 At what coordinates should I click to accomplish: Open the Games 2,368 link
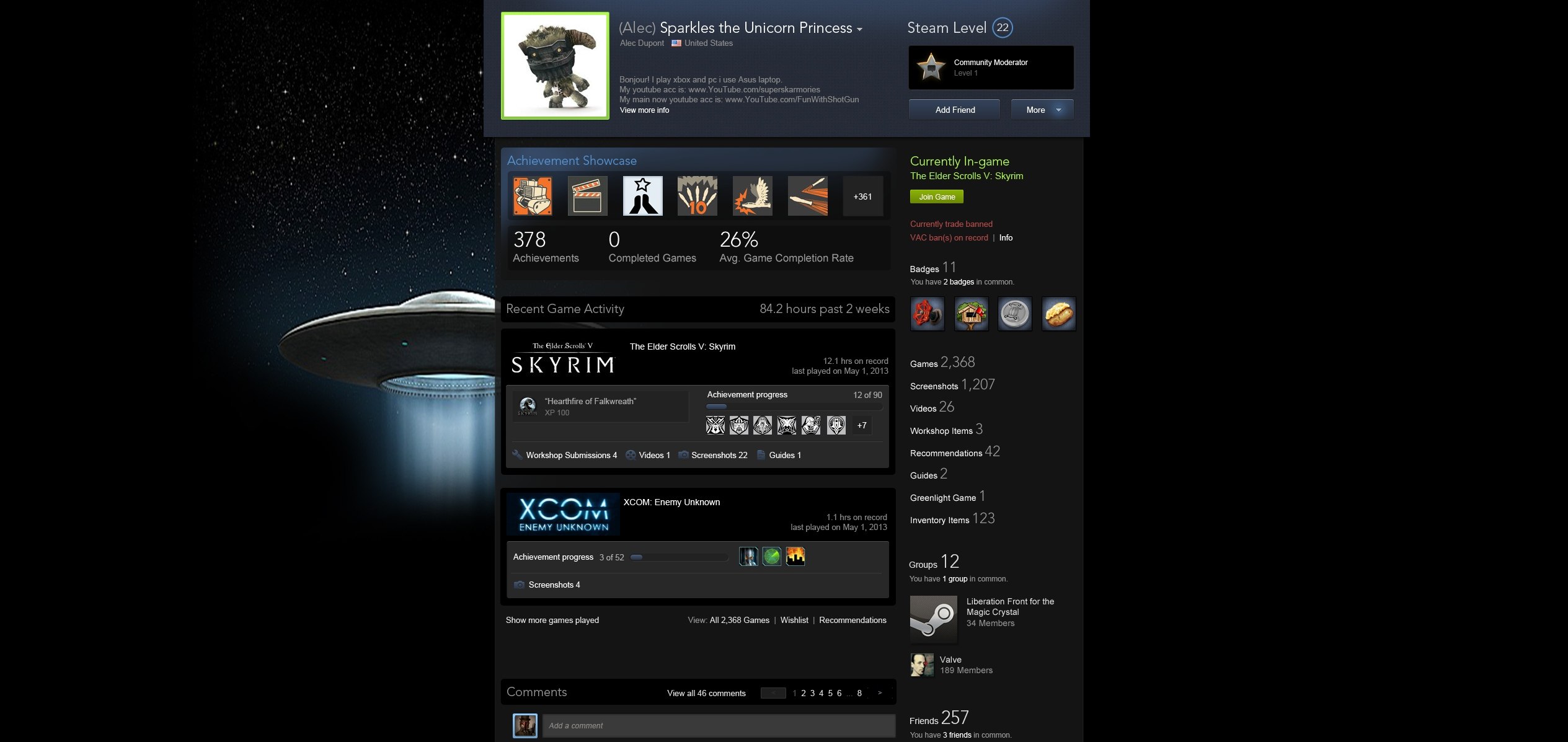coord(942,363)
